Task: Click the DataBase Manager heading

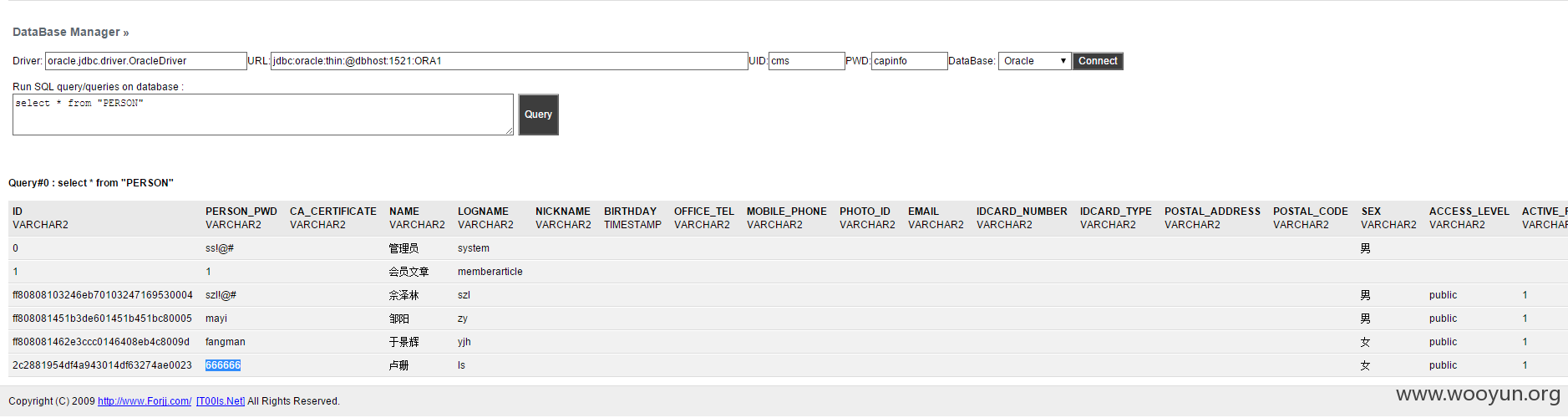Action: click(71, 32)
